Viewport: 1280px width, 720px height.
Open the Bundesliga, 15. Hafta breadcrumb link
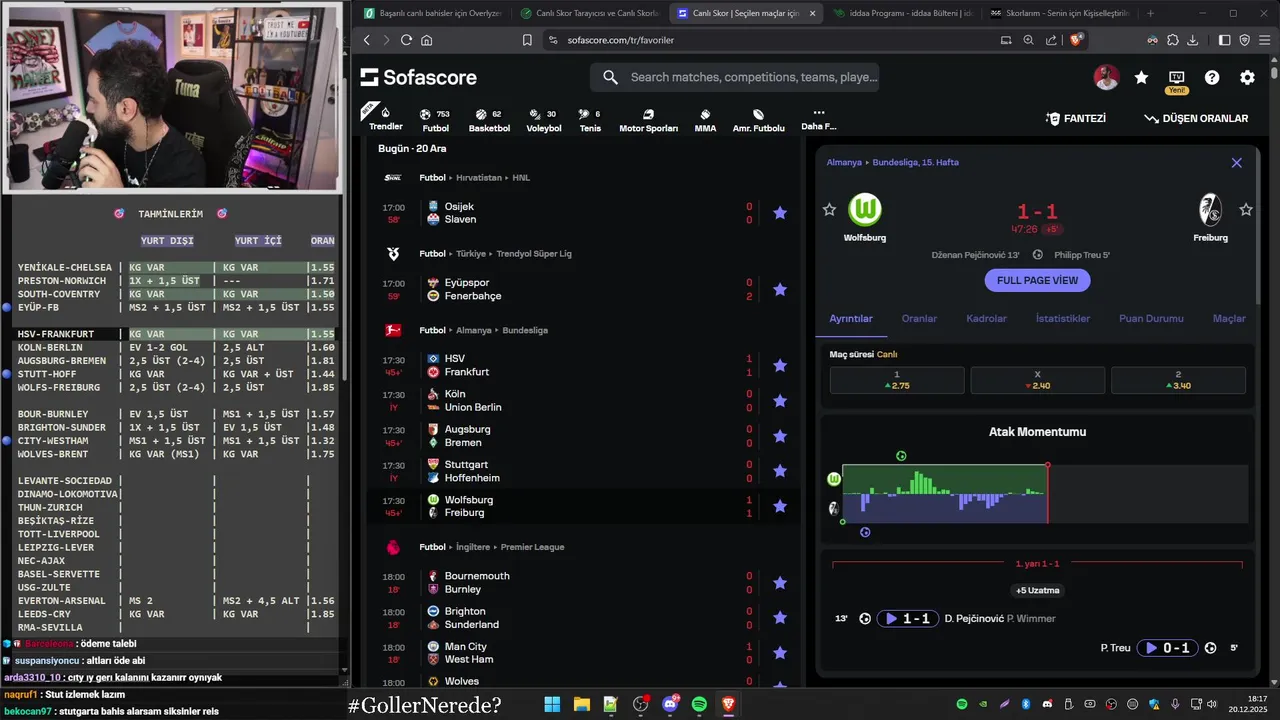pos(915,163)
